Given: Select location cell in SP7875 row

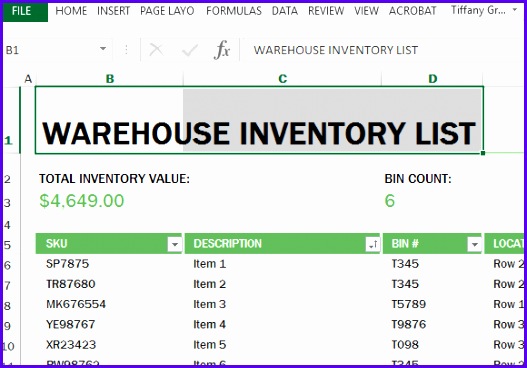Looking at the screenshot, I should click(508, 264).
